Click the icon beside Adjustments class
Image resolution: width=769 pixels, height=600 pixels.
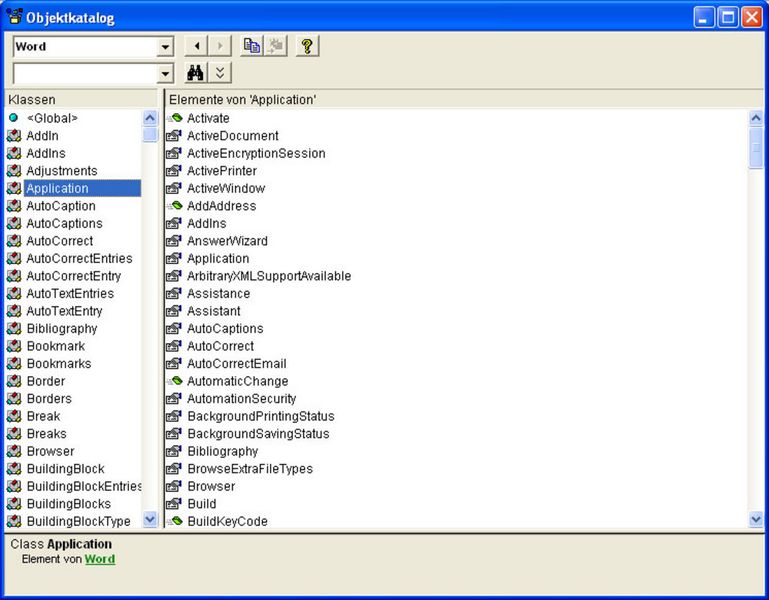[x=14, y=171]
